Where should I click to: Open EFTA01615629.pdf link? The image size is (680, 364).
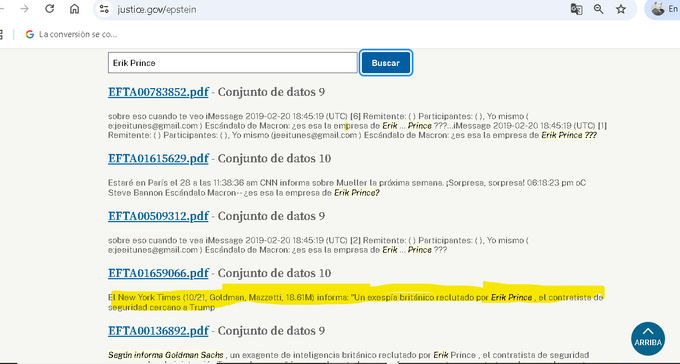coord(158,158)
